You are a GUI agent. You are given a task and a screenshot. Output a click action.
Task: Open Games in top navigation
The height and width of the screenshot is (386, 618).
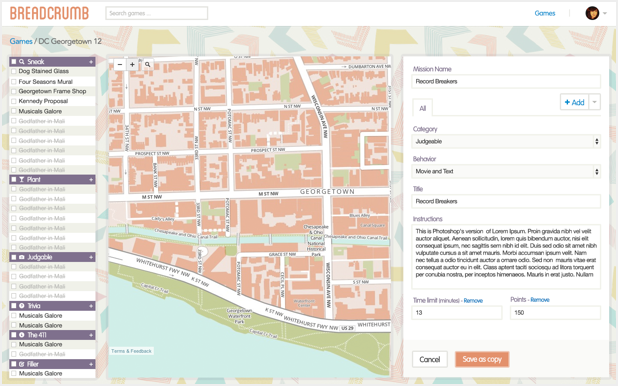(x=545, y=13)
